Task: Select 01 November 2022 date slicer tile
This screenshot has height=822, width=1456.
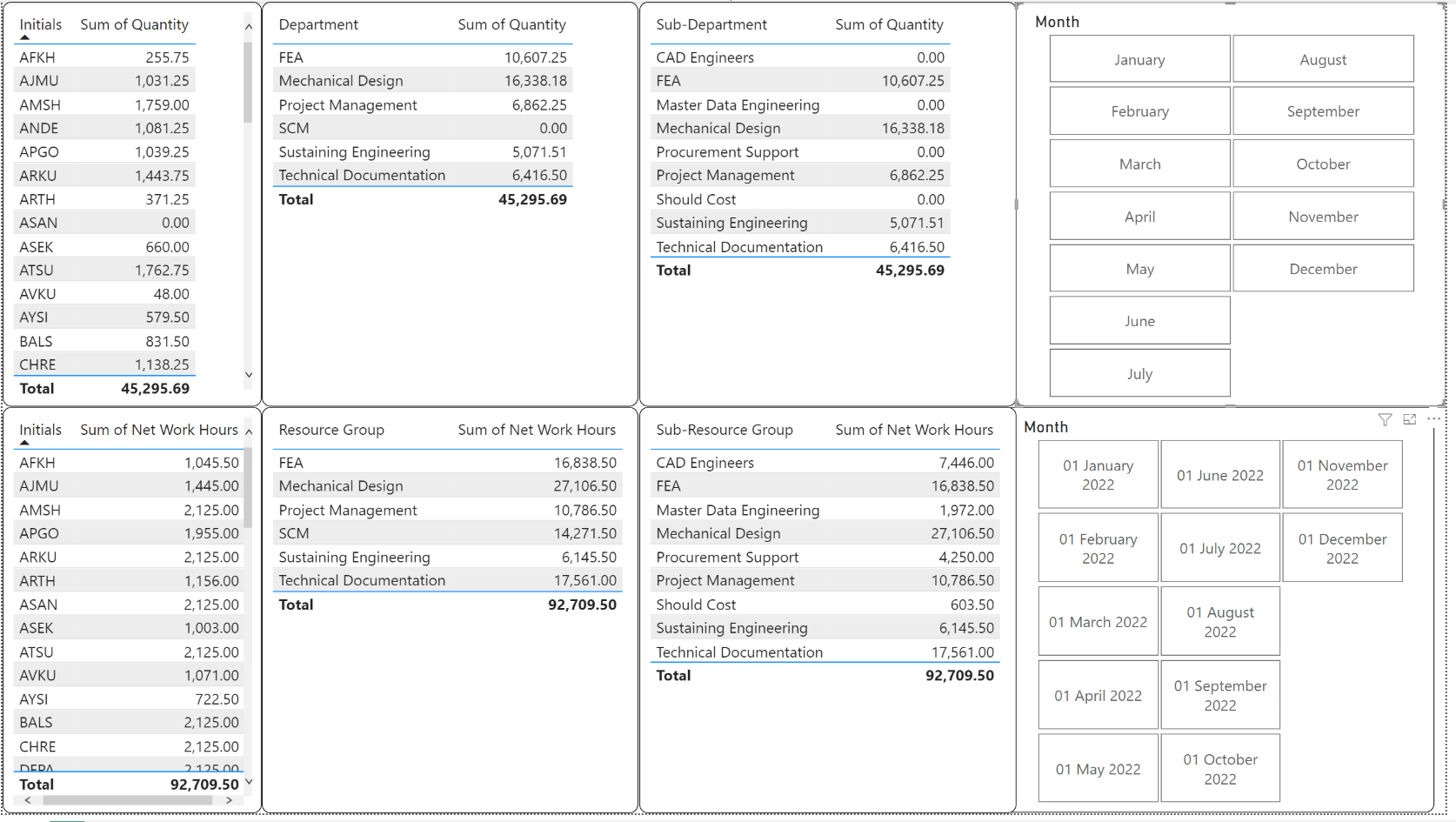Action: point(1342,475)
